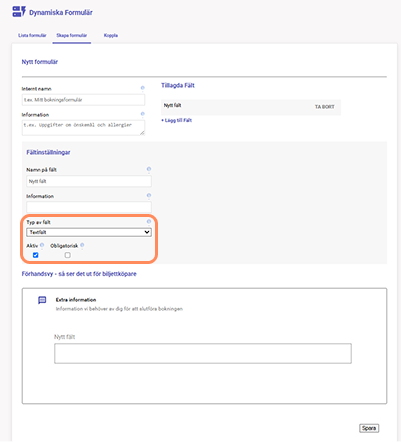Click info icon beside Obligatorisk label
This screenshot has width=401, height=442.
point(82,245)
